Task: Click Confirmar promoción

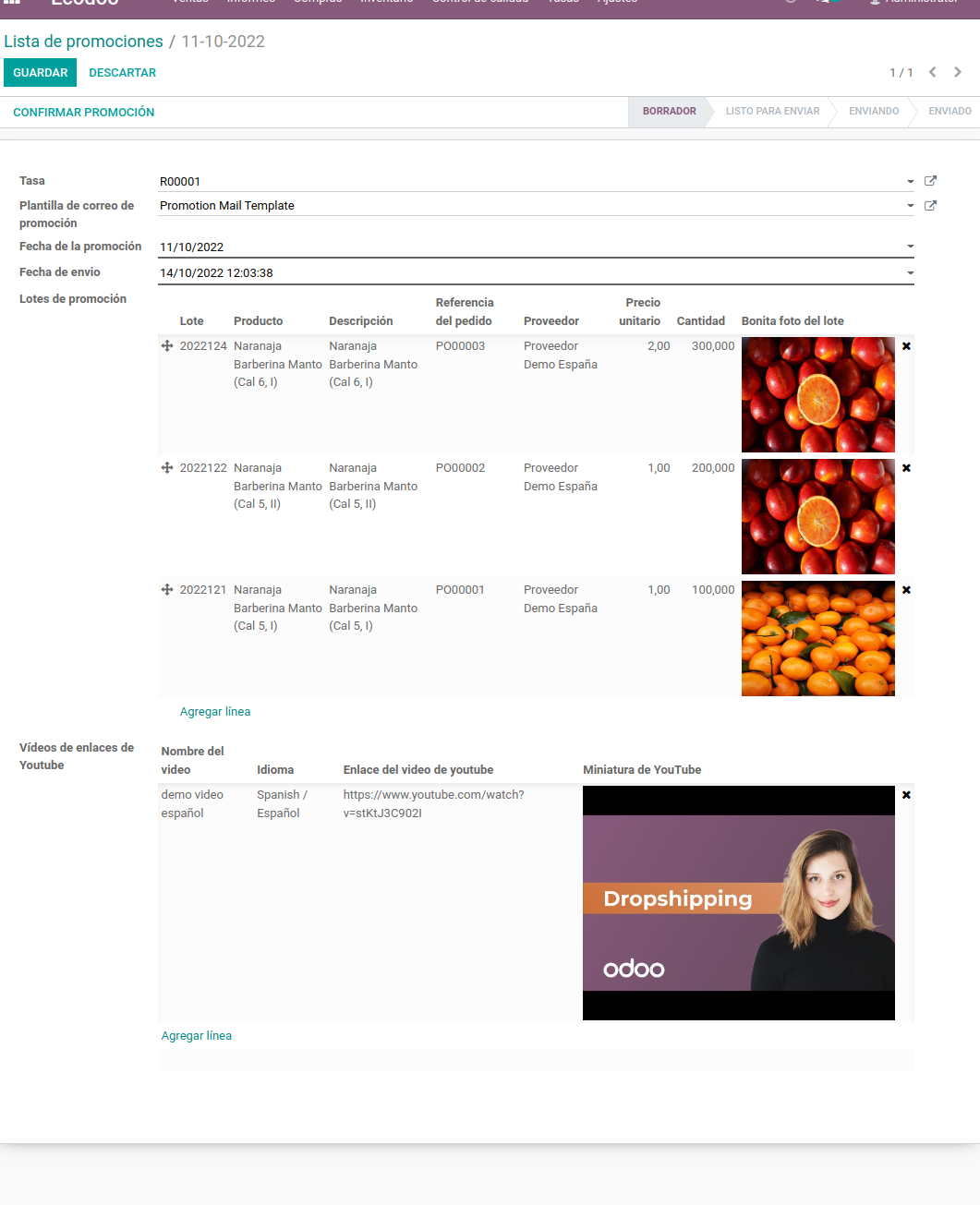Action: [x=84, y=113]
